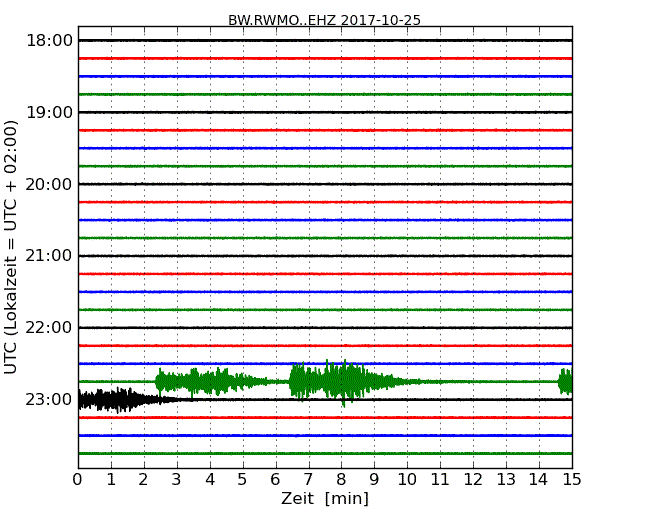The width and height of the screenshot is (650, 520).
Task: Select the 23:00 y-axis tick label
Action: coord(49,400)
